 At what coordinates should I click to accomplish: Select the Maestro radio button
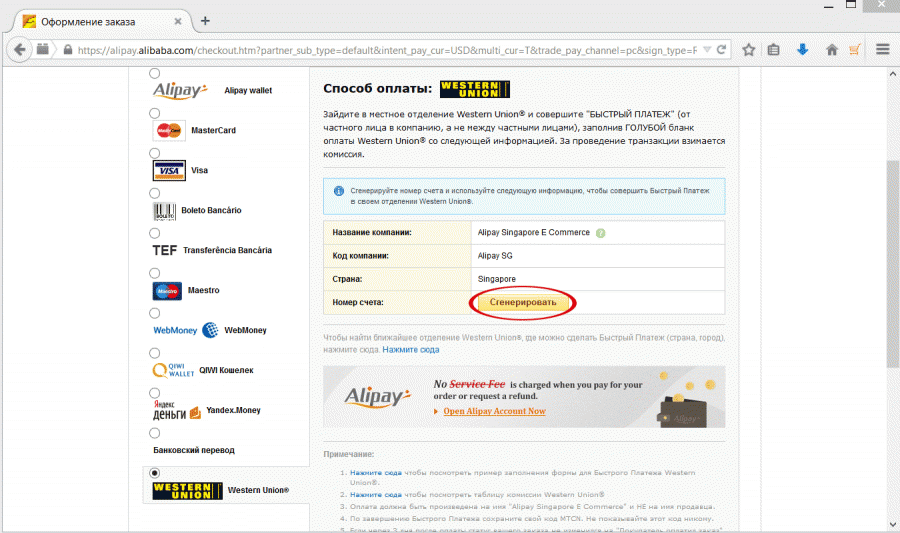(154, 273)
